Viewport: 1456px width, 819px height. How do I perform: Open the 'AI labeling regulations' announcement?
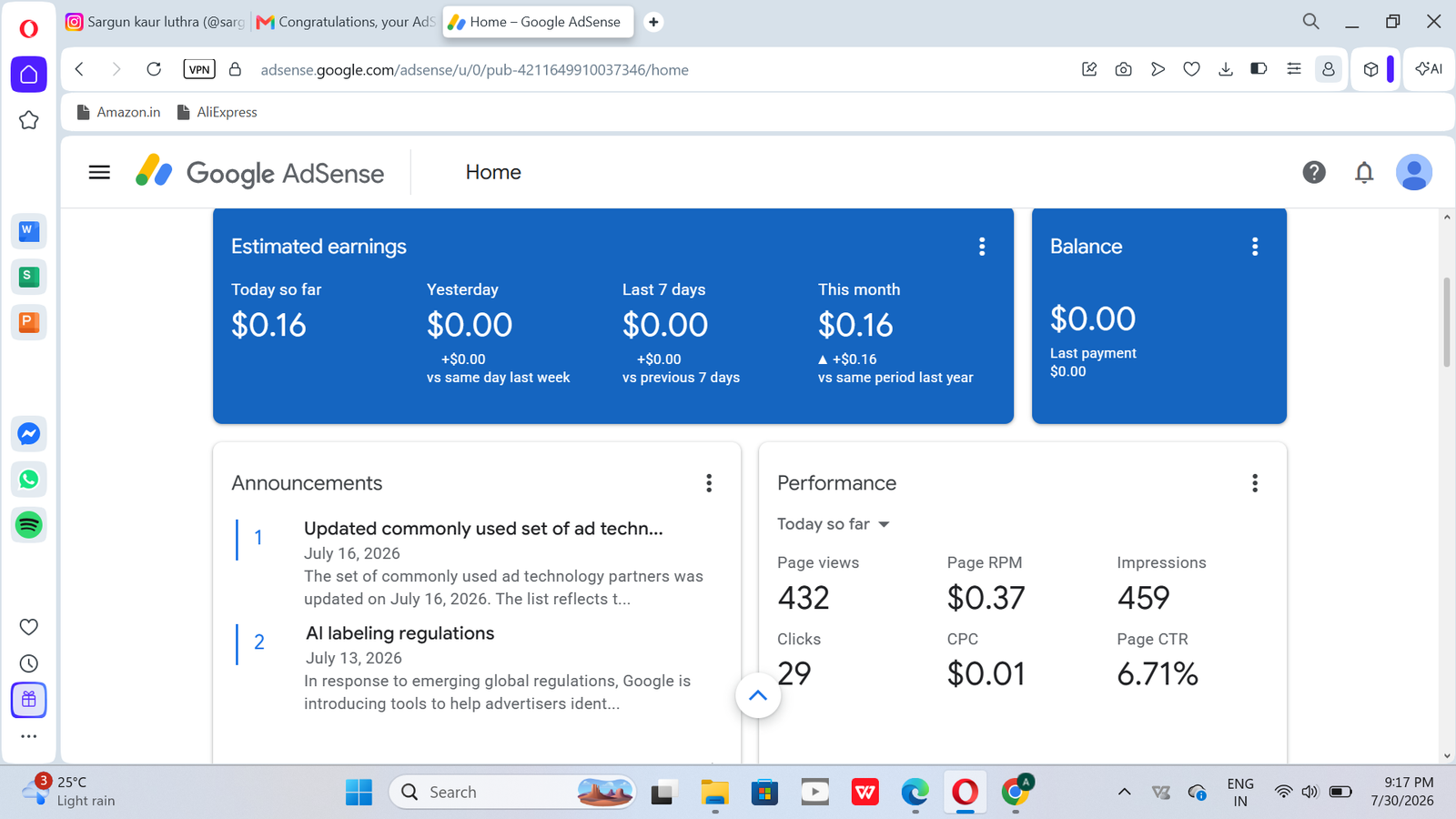pos(400,633)
